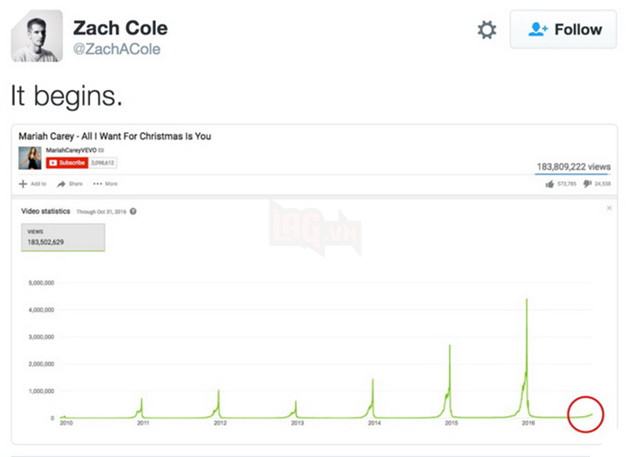Open the @ZachACole handle link
The height and width of the screenshot is (457, 630).
tap(117, 50)
